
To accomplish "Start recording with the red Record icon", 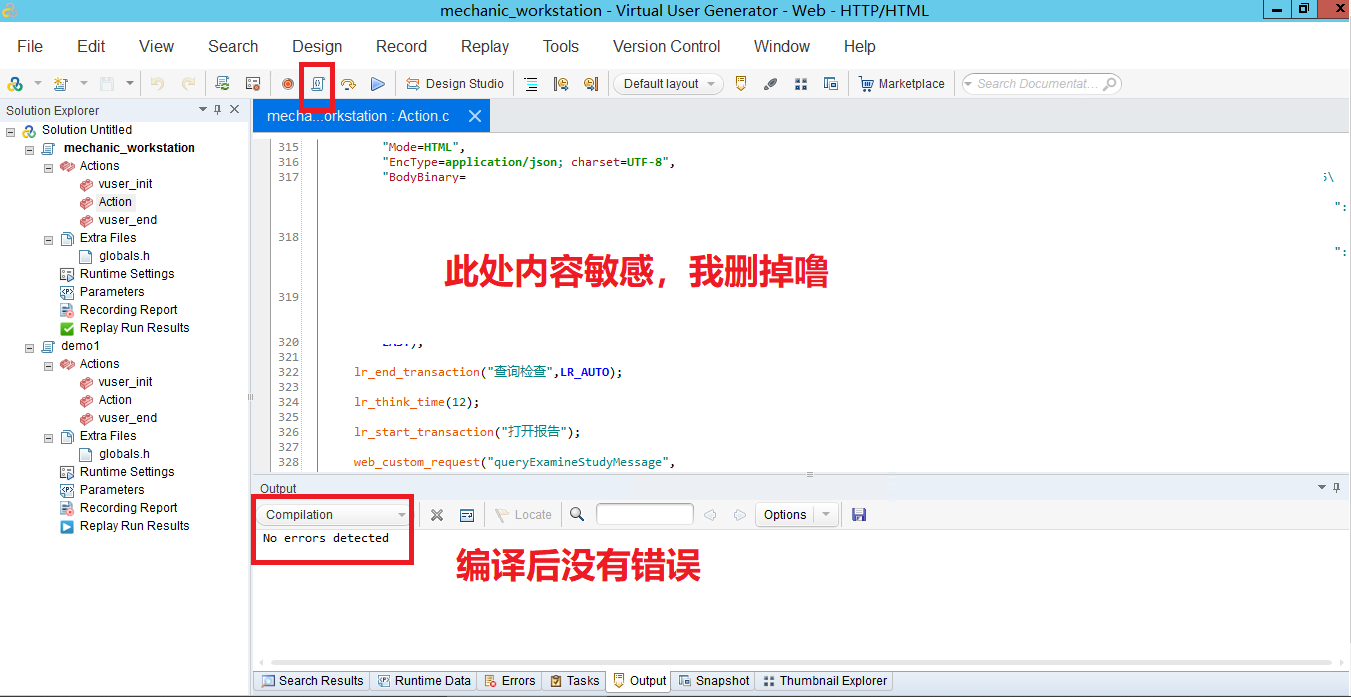I will (x=288, y=84).
